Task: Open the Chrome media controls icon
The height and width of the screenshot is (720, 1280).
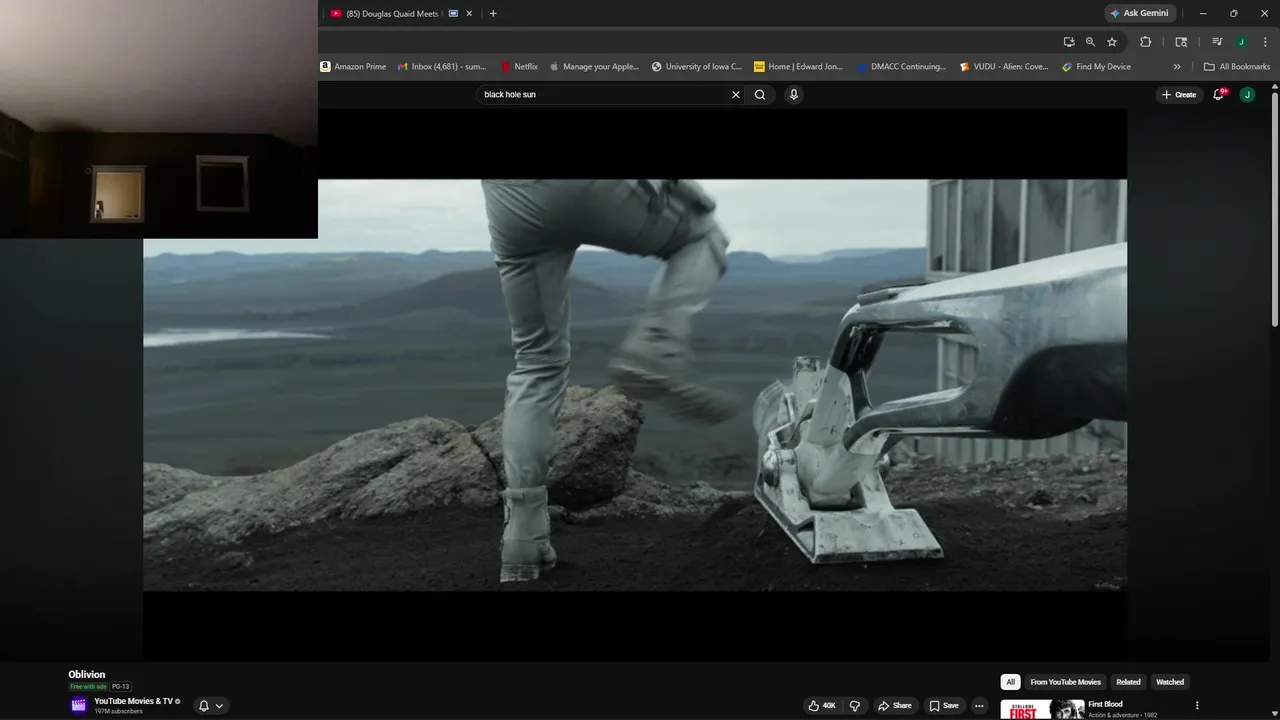Action: coord(1217,42)
